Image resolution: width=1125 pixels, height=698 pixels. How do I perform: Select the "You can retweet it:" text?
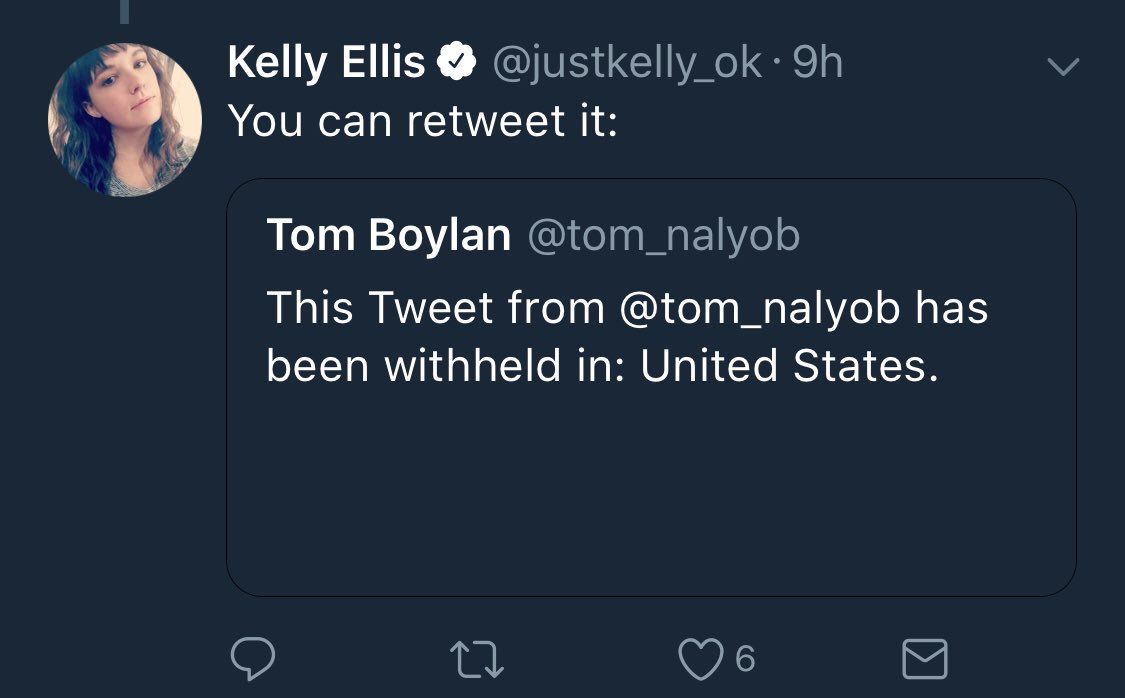(x=423, y=121)
